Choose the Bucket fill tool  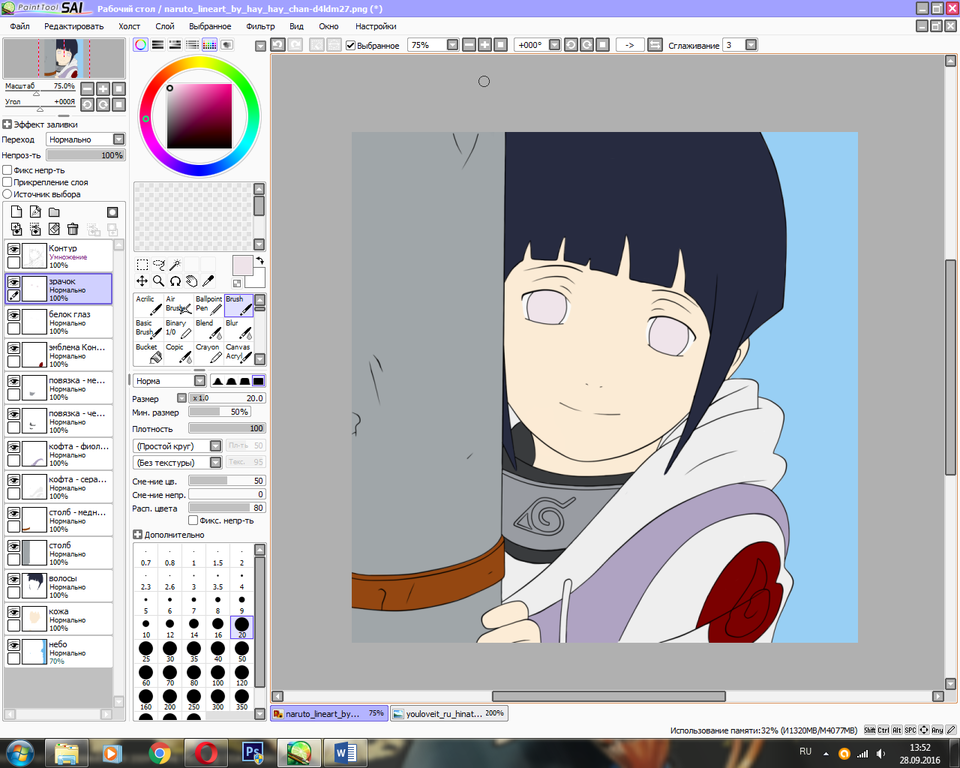pos(148,353)
